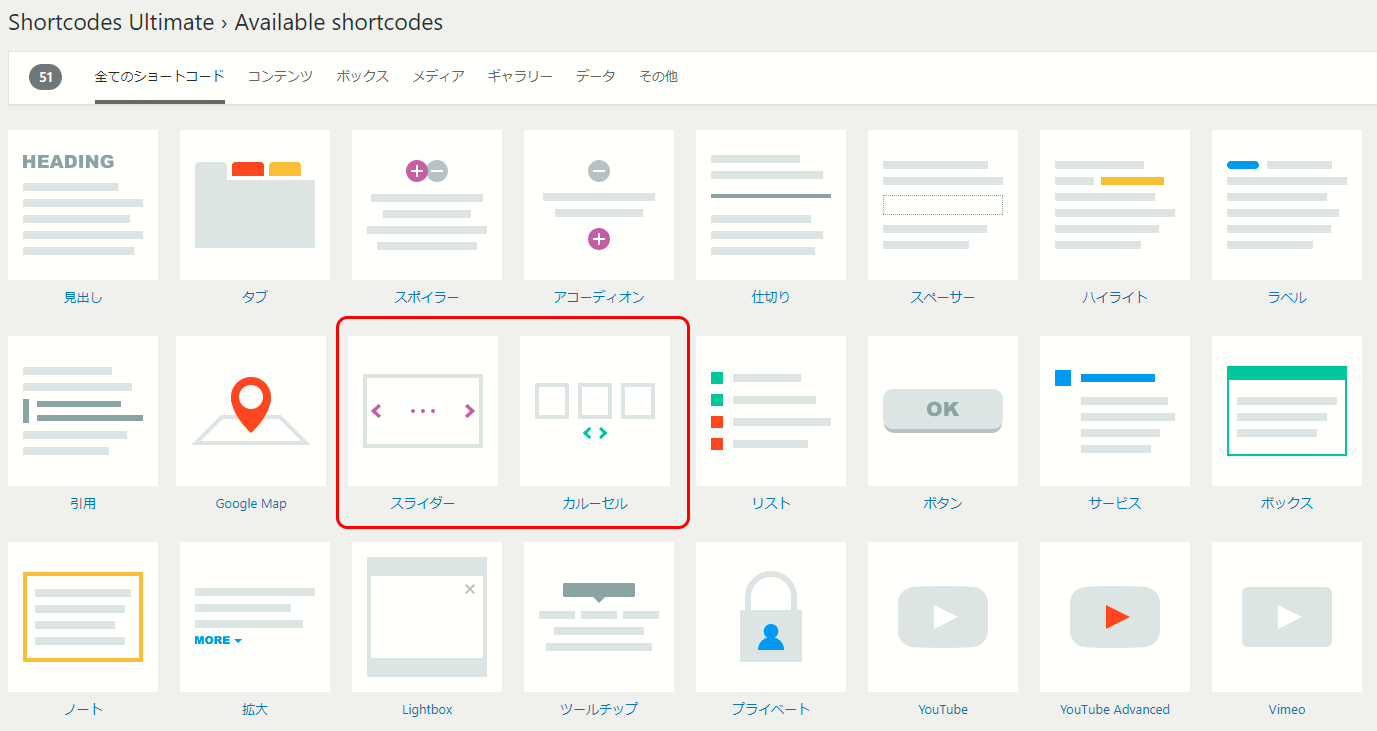Click the アコーディオン text link

599,297
